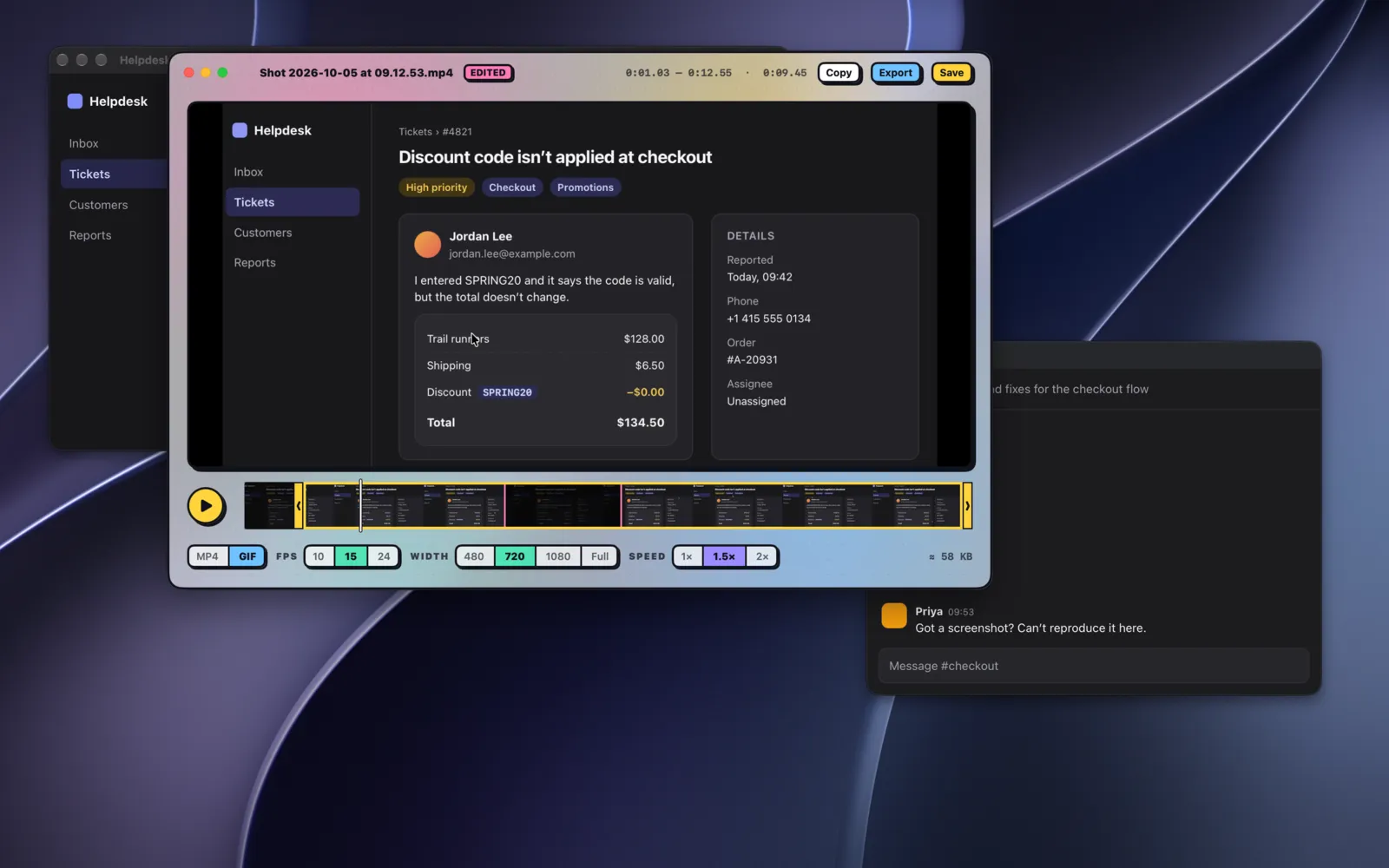Switch export format to MP4
Viewport: 1389px width, 868px height.
(x=207, y=556)
